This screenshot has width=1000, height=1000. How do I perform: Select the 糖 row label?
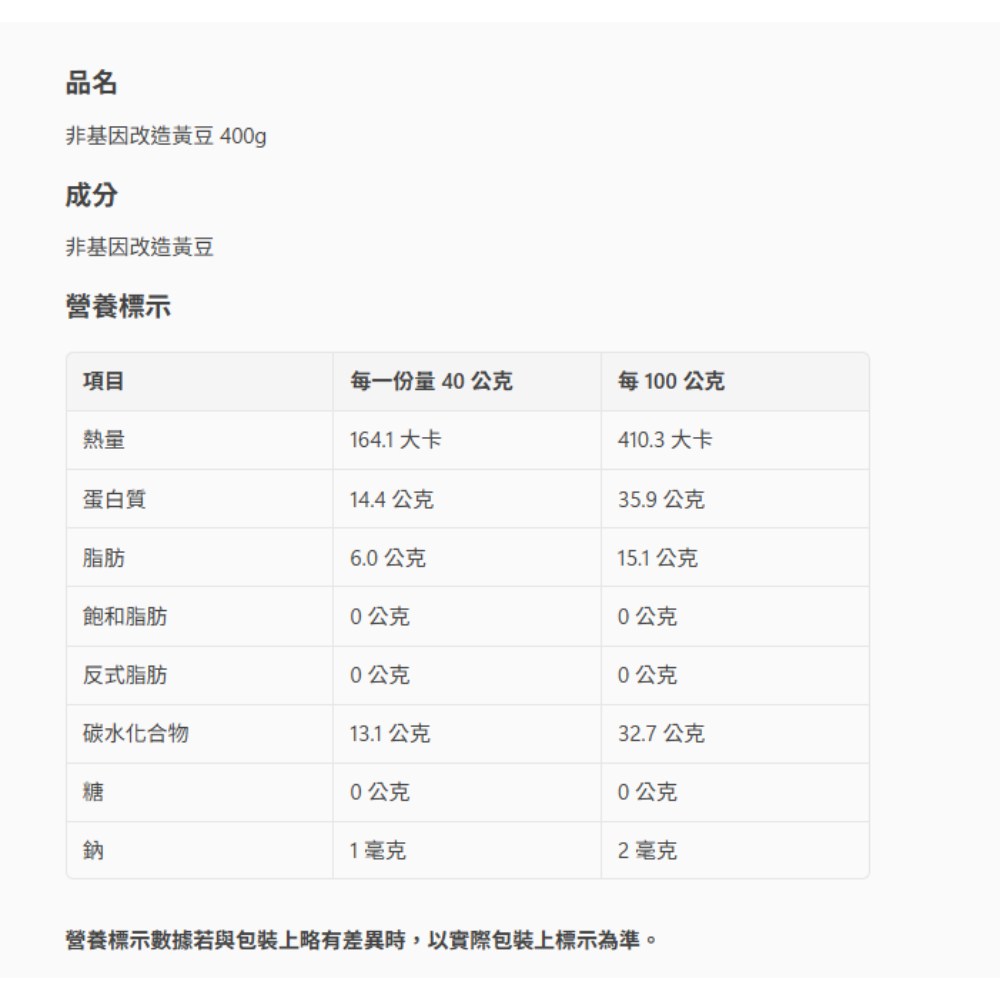pyautogui.click(x=93, y=792)
